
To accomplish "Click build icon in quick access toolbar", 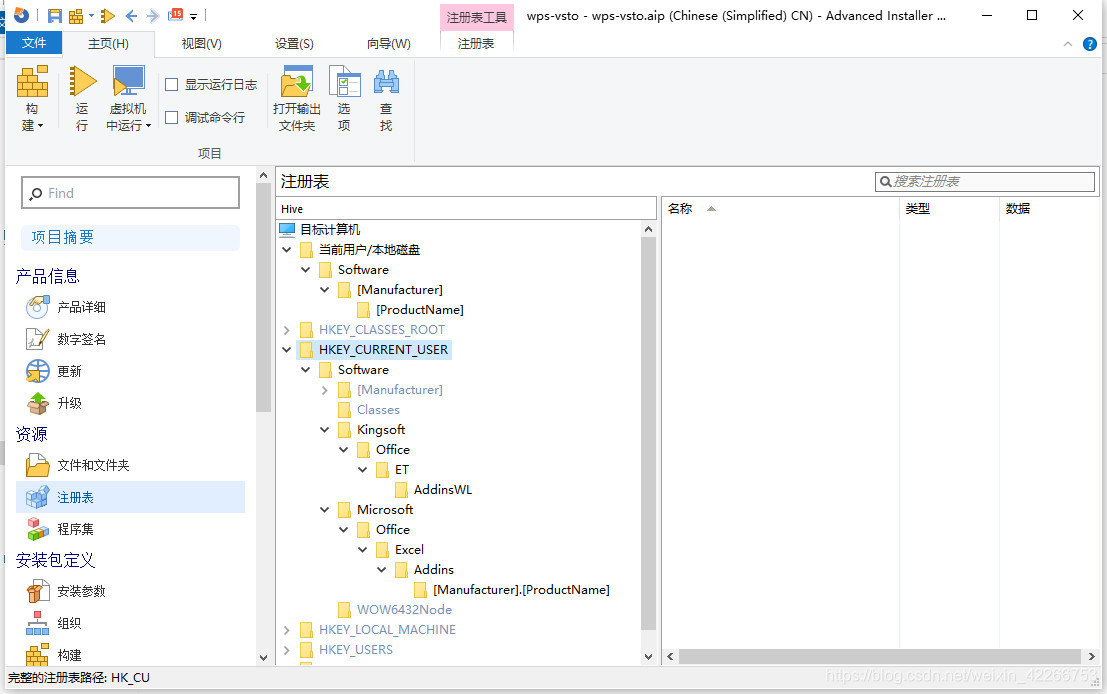I will 76,15.
